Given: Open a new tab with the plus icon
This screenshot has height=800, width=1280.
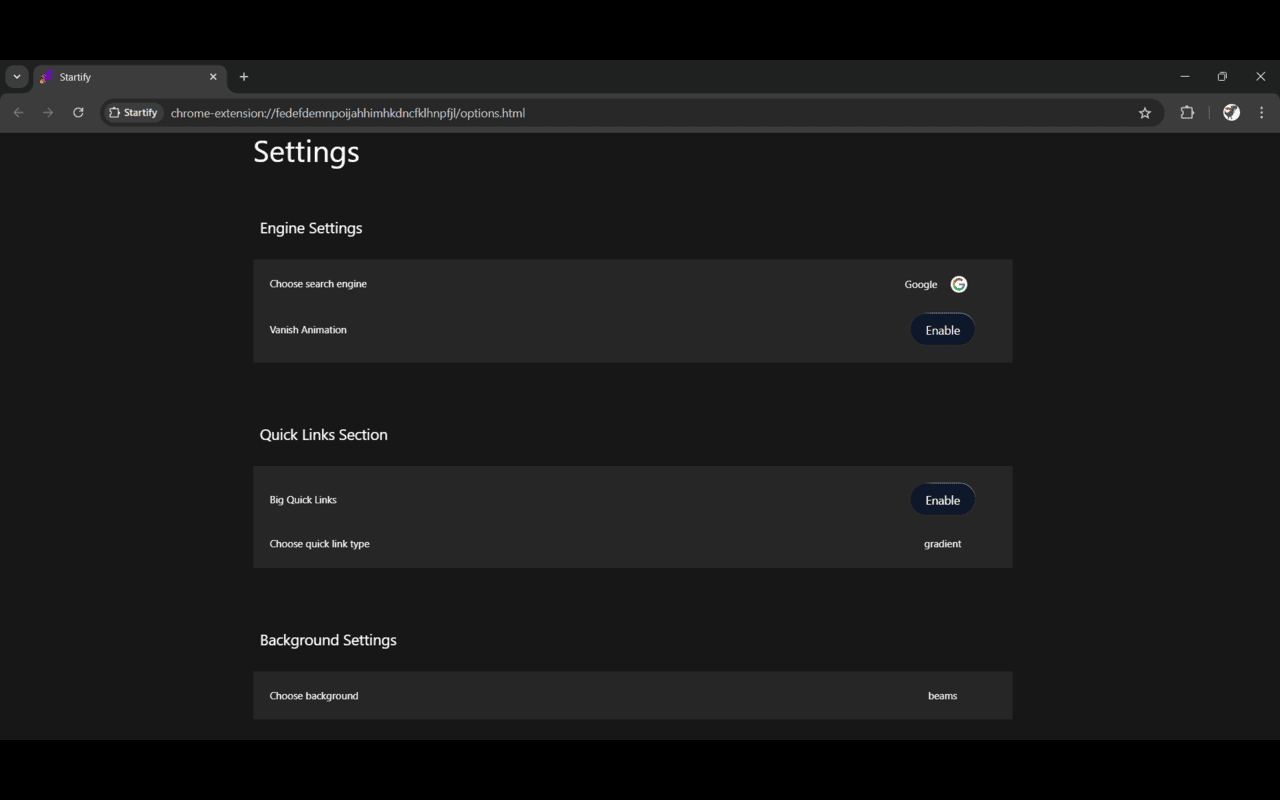Looking at the screenshot, I should (244, 77).
